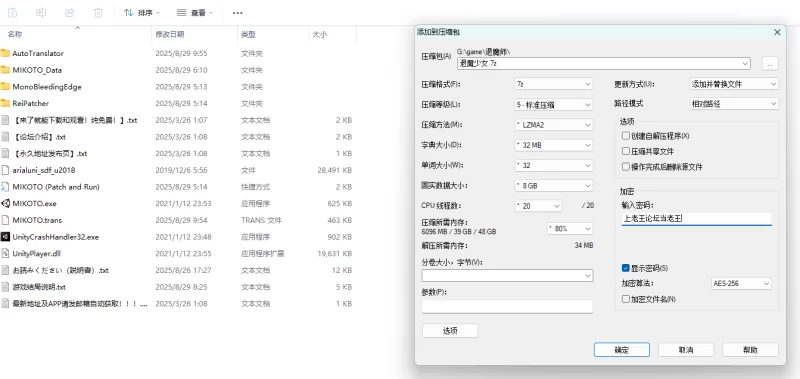
Task: Sort by 修改日期 column header
Action: [170, 35]
